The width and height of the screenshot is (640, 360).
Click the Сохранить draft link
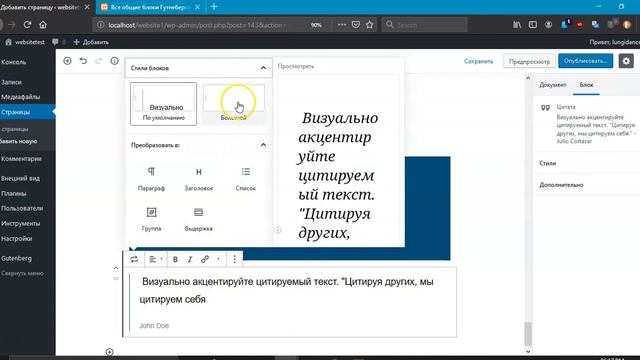[478, 61]
